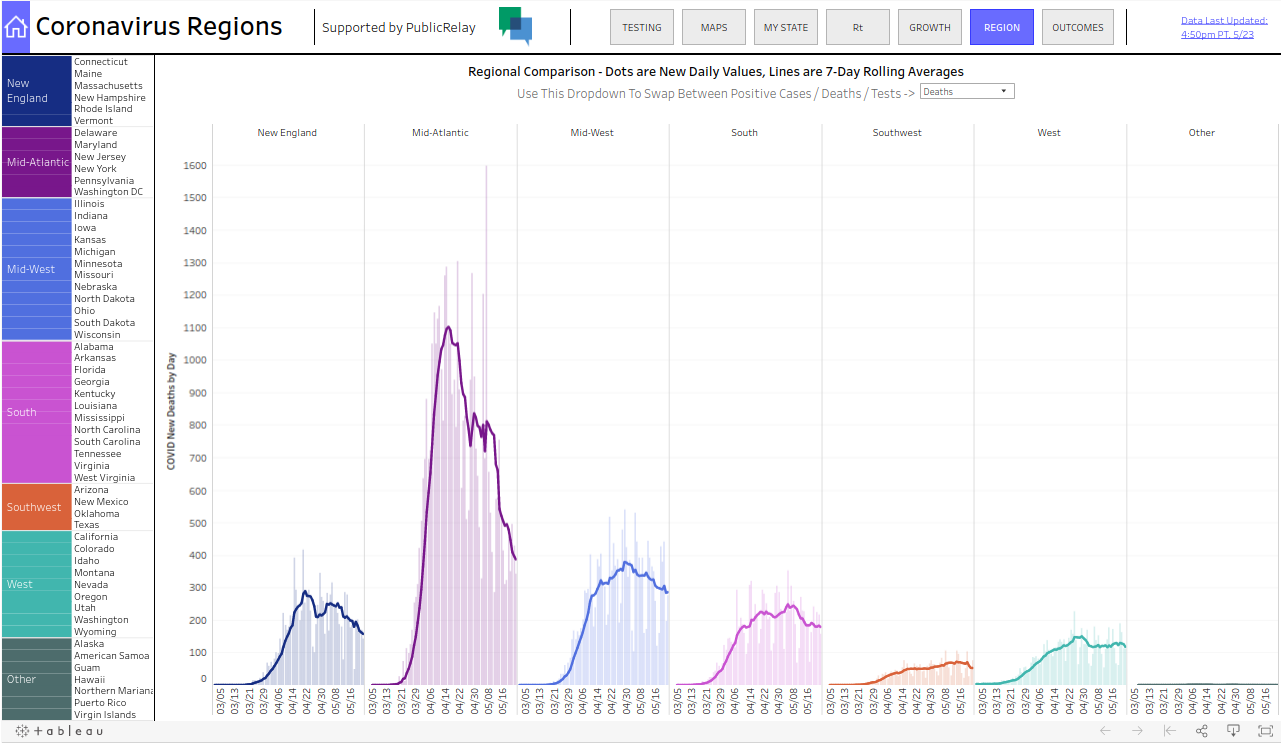Click the revert-to-original icon
This screenshot has width=1281, height=748.
point(1169,730)
